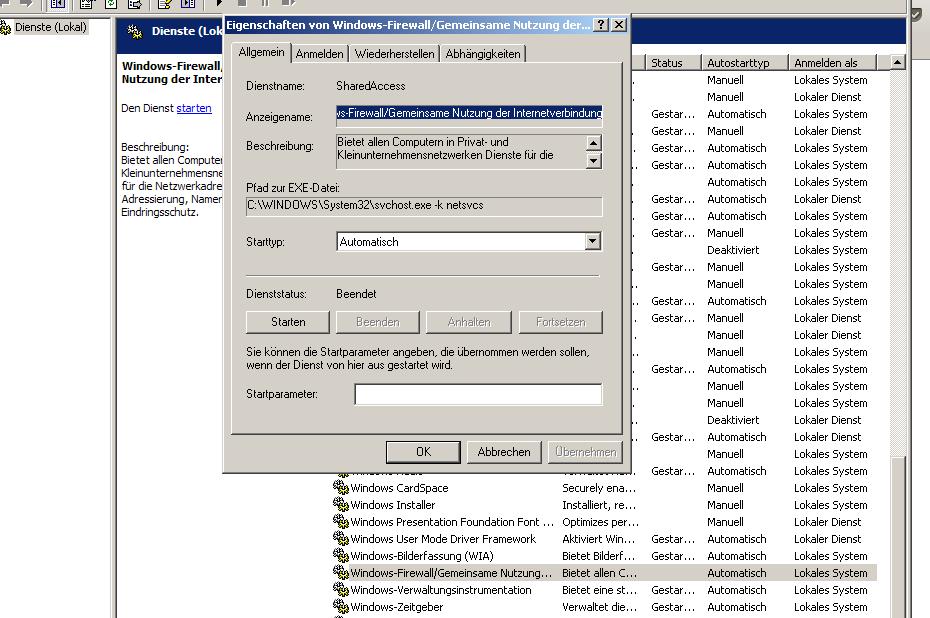This screenshot has height=618, width=930.
Task: Click 'Bietet Bilderf…' description cell
Action: pyautogui.click(x=598, y=556)
